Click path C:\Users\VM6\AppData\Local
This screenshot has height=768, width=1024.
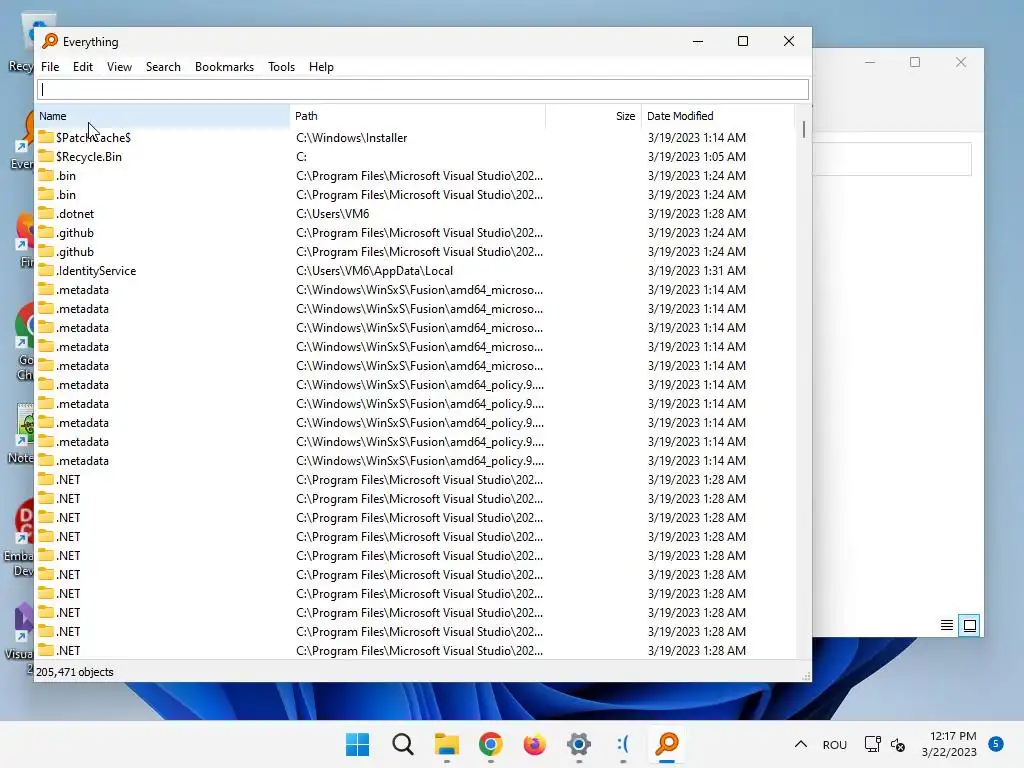pos(374,270)
